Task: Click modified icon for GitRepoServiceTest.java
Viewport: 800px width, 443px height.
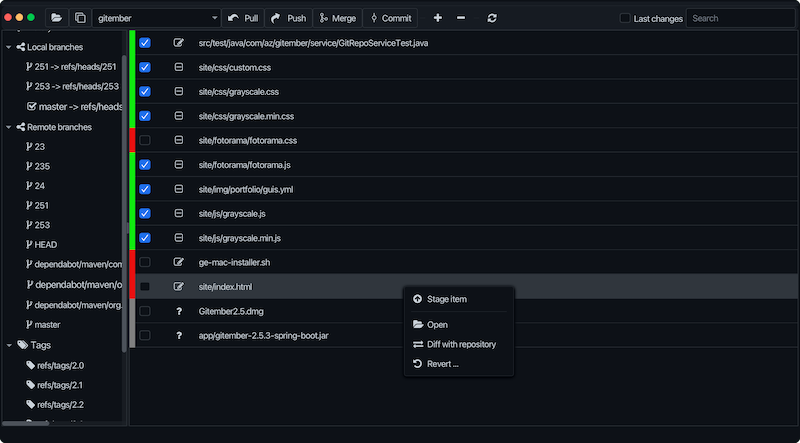Action: click(179, 43)
